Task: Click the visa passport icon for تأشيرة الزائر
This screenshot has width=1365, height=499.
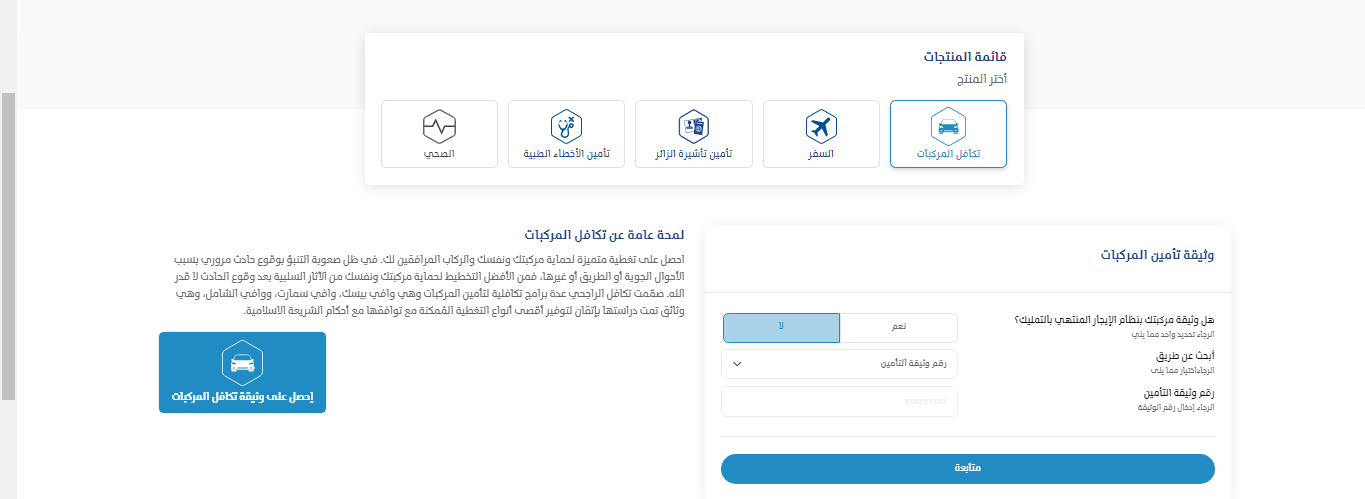Action: [693, 127]
